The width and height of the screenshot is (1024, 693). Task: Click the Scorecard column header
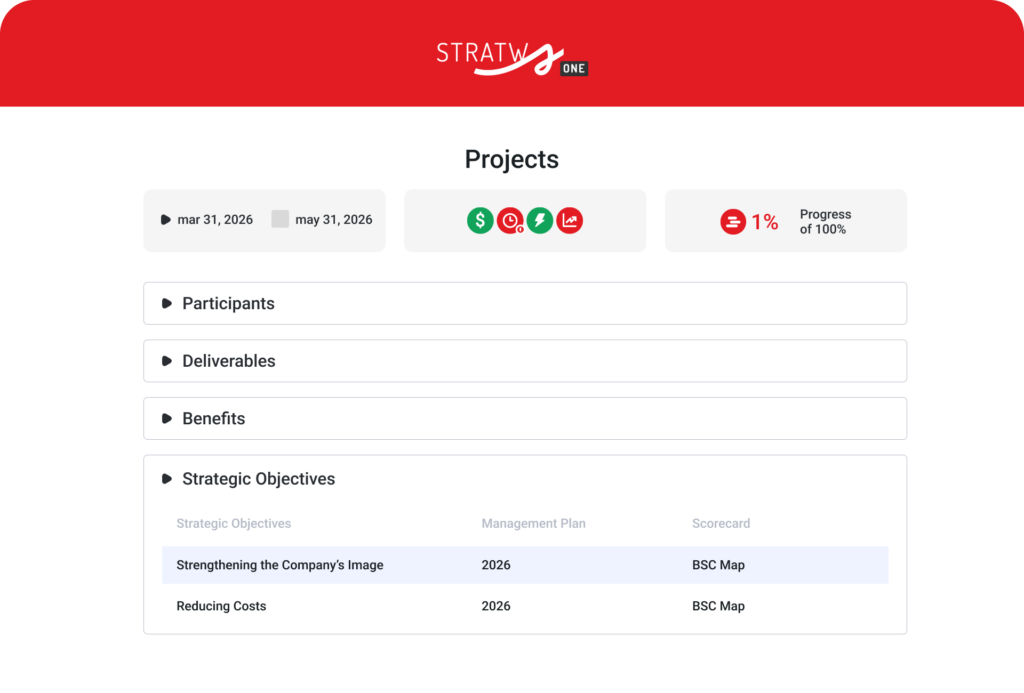[x=721, y=523]
